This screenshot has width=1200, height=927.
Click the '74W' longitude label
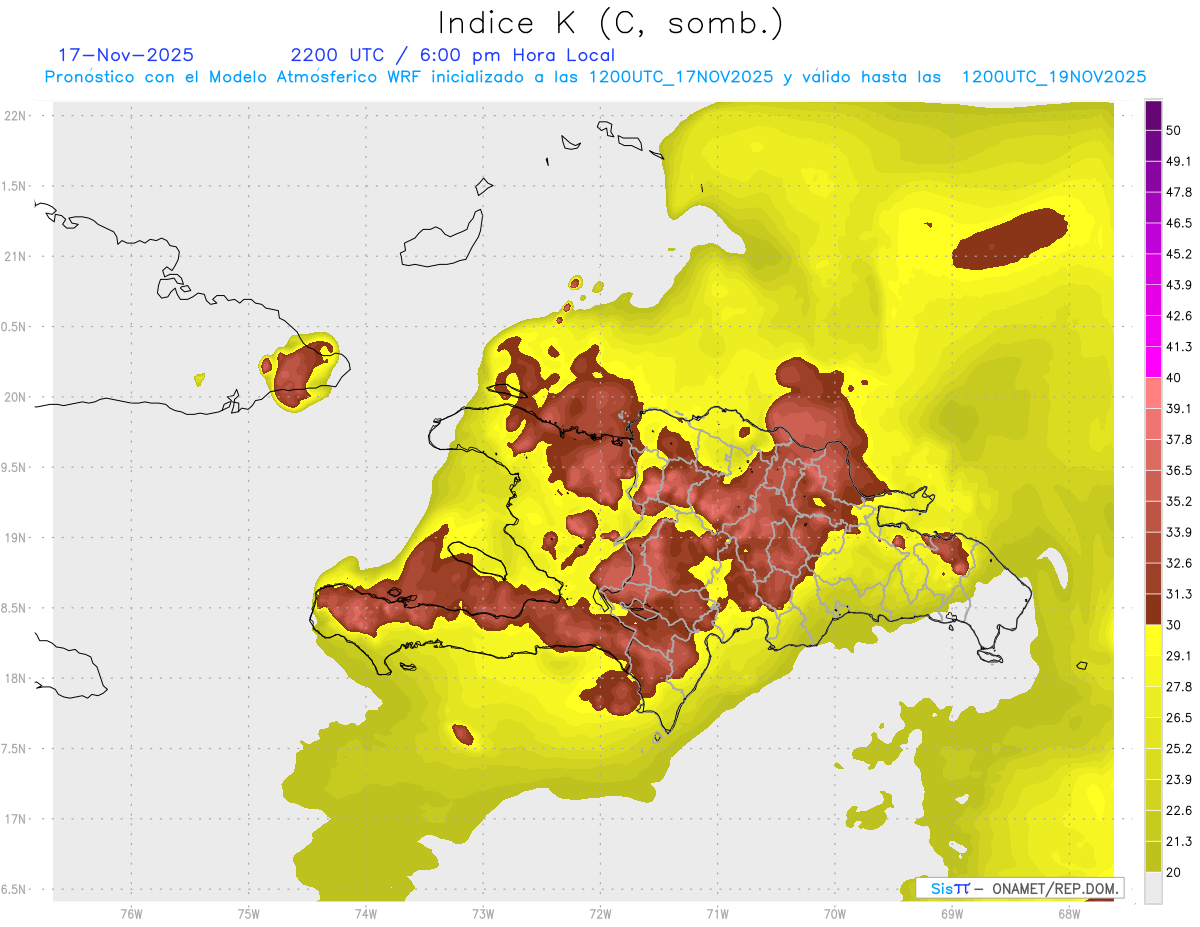point(366,913)
